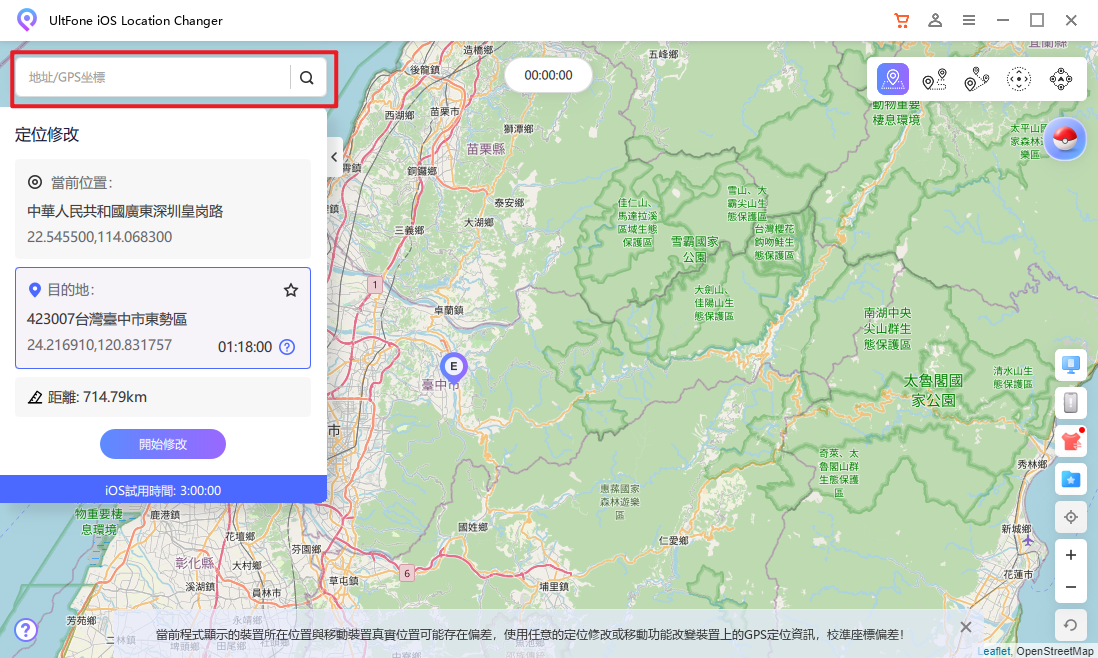The width and height of the screenshot is (1098, 658).
Task: Click the phone device icon
Action: pyautogui.click(x=1070, y=403)
